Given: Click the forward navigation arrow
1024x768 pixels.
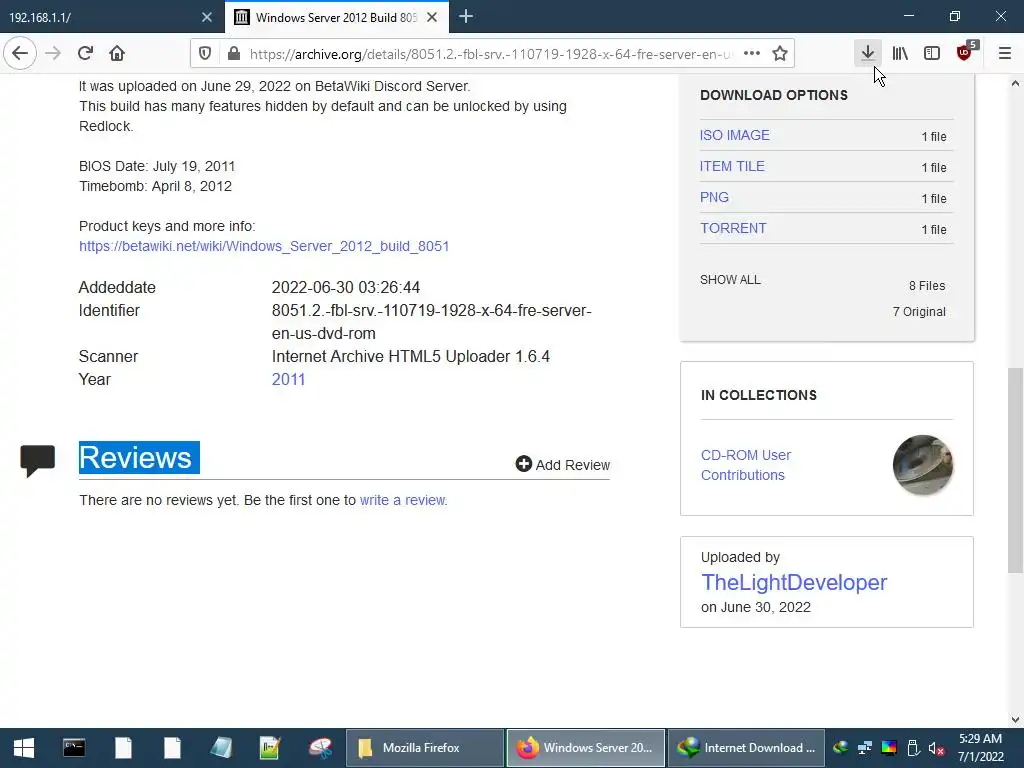Looking at the screenshot, I should 53,54.
